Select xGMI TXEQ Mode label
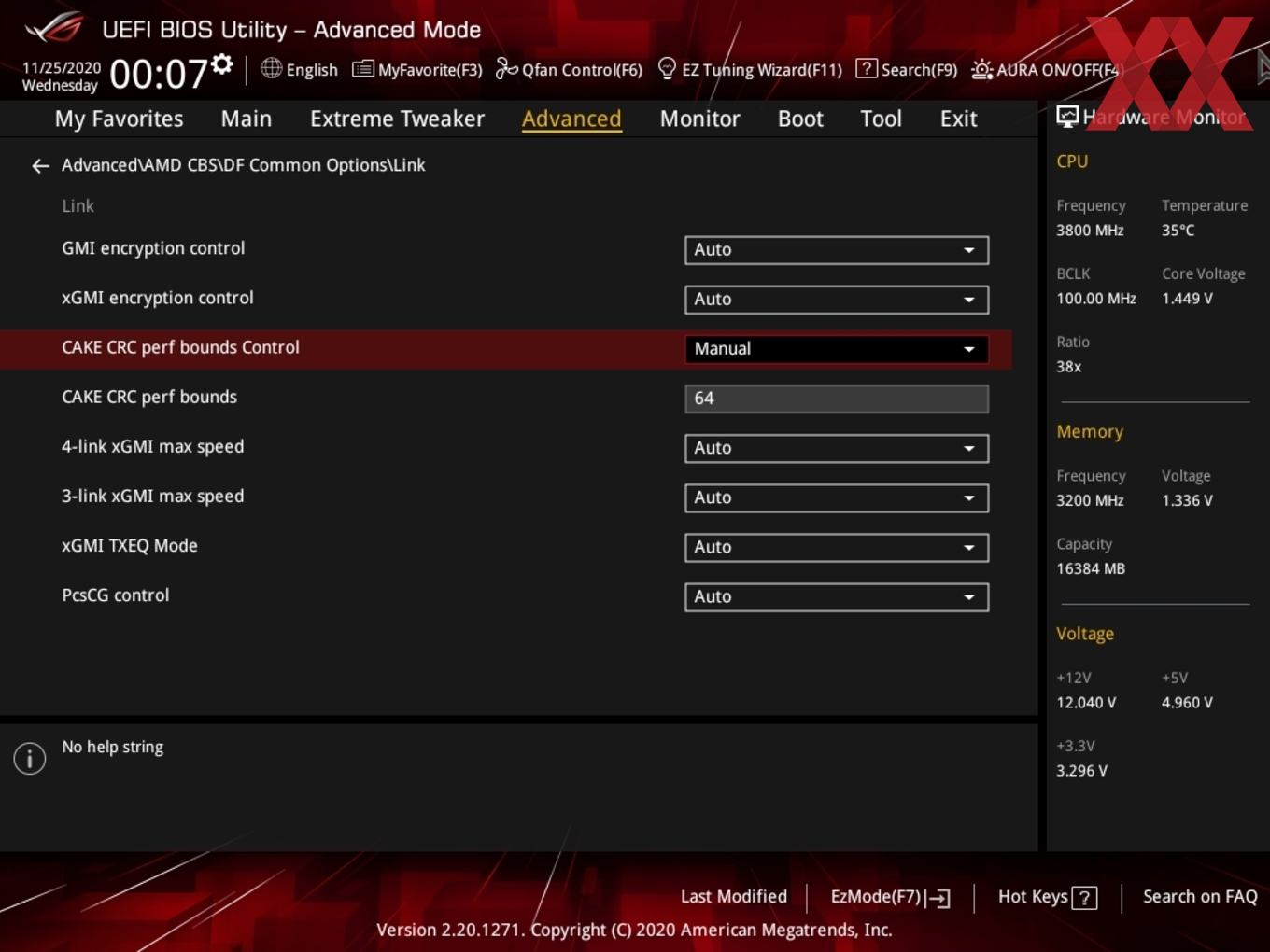 (130, 545)
